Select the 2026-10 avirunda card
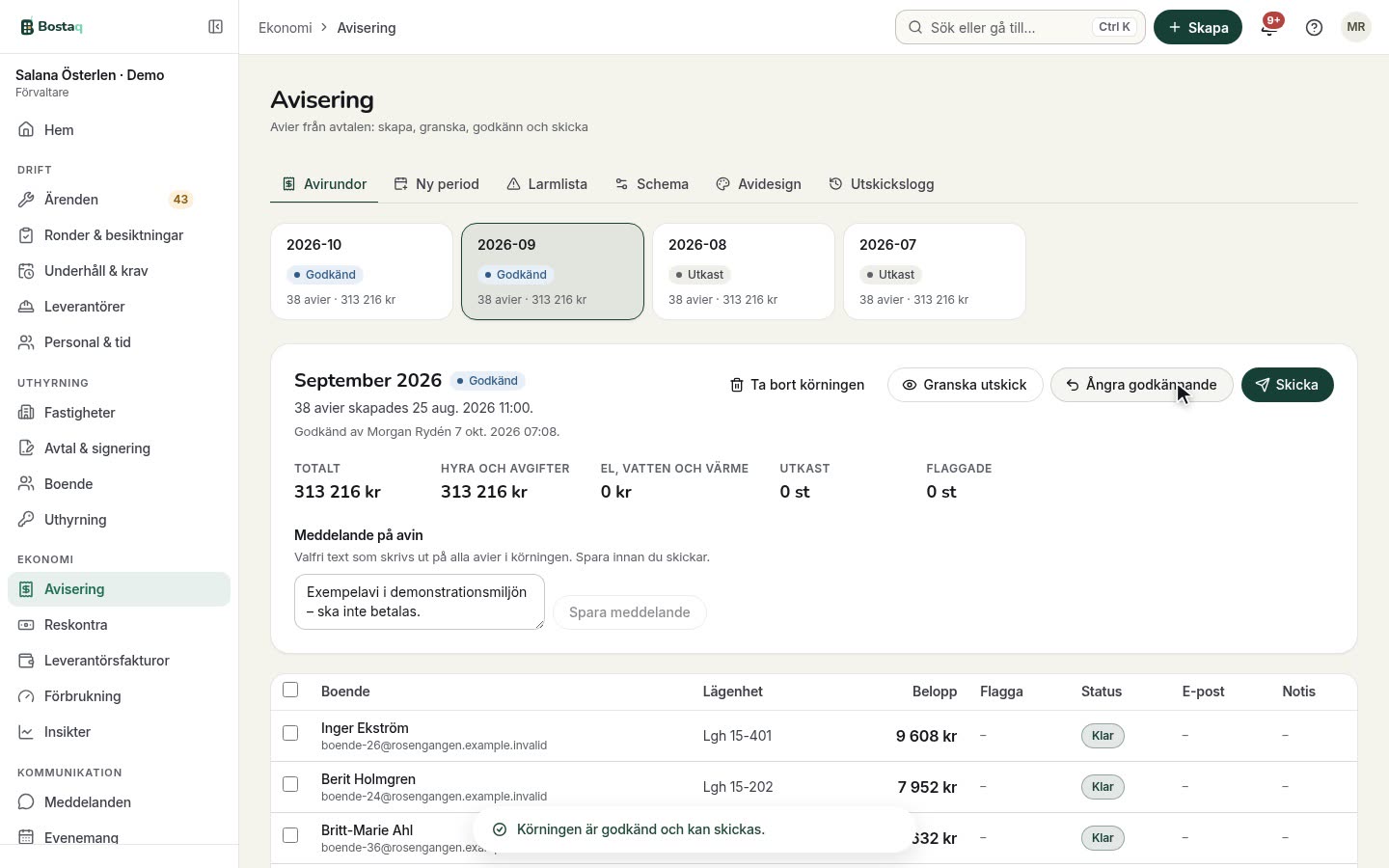The height and width of the screenshot is (868, 1389). click(362, 271)
